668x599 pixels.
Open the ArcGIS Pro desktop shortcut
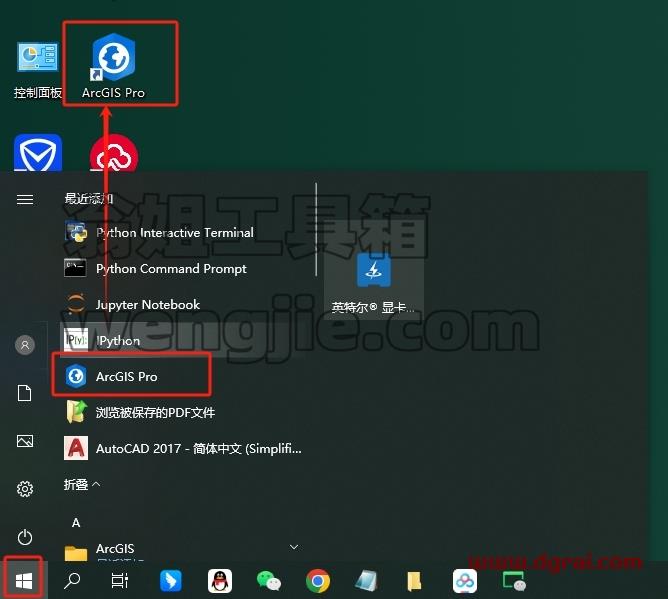(x=114, y=66)
